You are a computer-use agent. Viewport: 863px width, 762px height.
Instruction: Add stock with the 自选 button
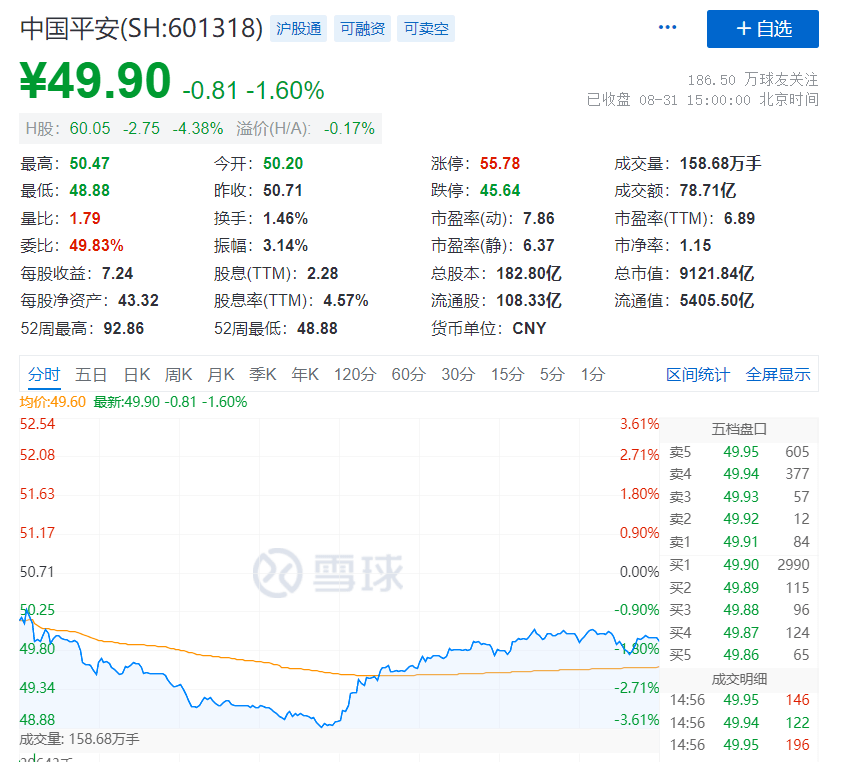point(762,29)
